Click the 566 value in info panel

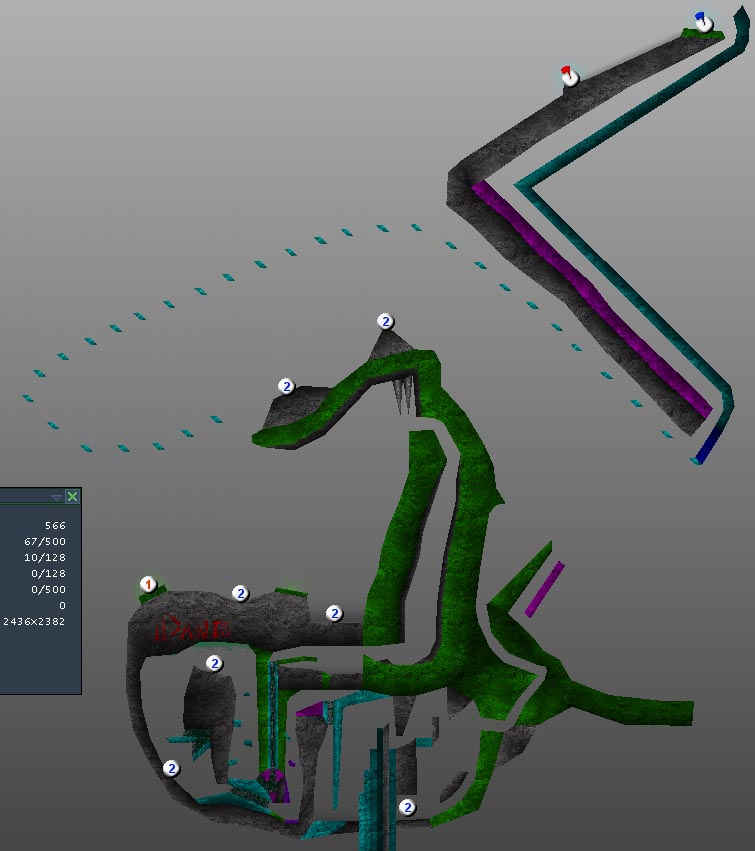(55, 525)
